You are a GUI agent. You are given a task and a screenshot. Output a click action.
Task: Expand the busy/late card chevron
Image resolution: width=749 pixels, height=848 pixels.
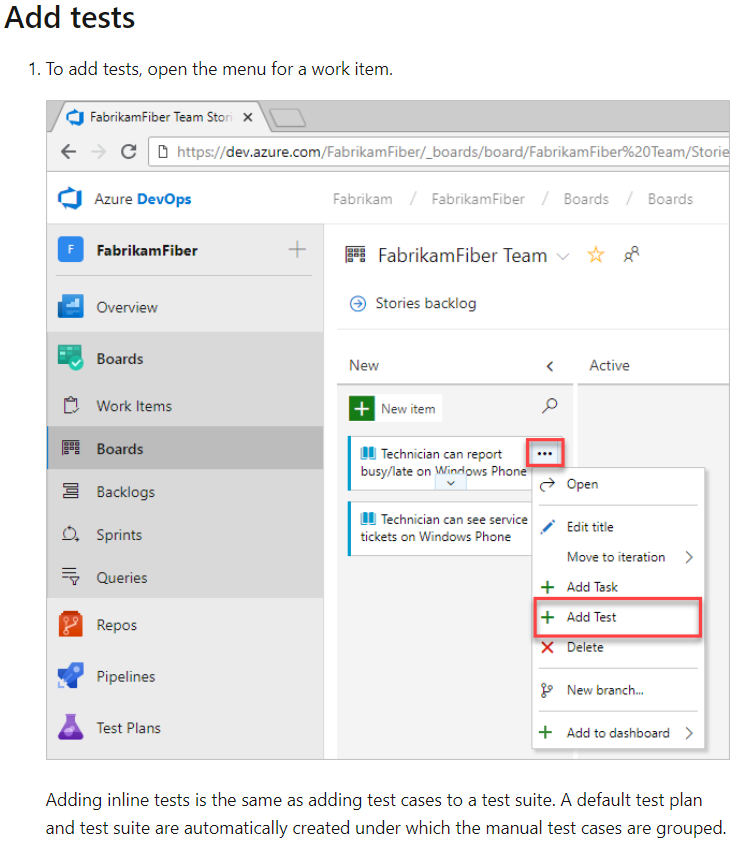tap(451, 483)
